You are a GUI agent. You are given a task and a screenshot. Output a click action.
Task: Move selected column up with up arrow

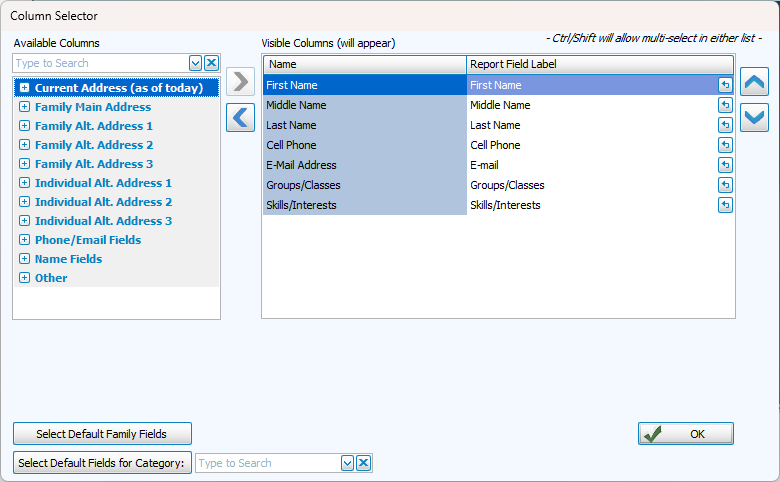(754, 83)
